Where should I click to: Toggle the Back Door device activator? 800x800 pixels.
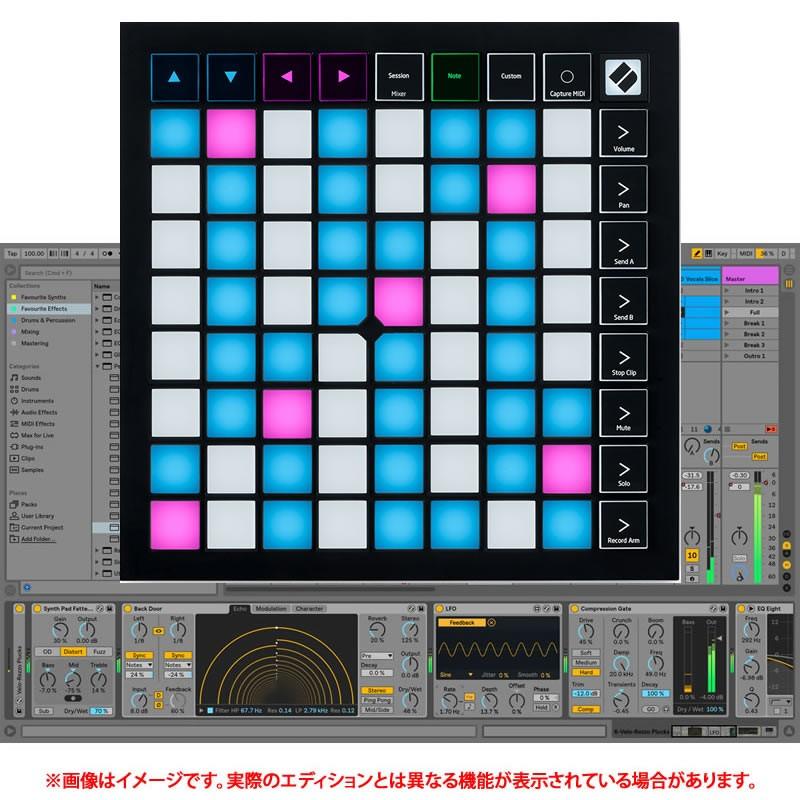126,608
